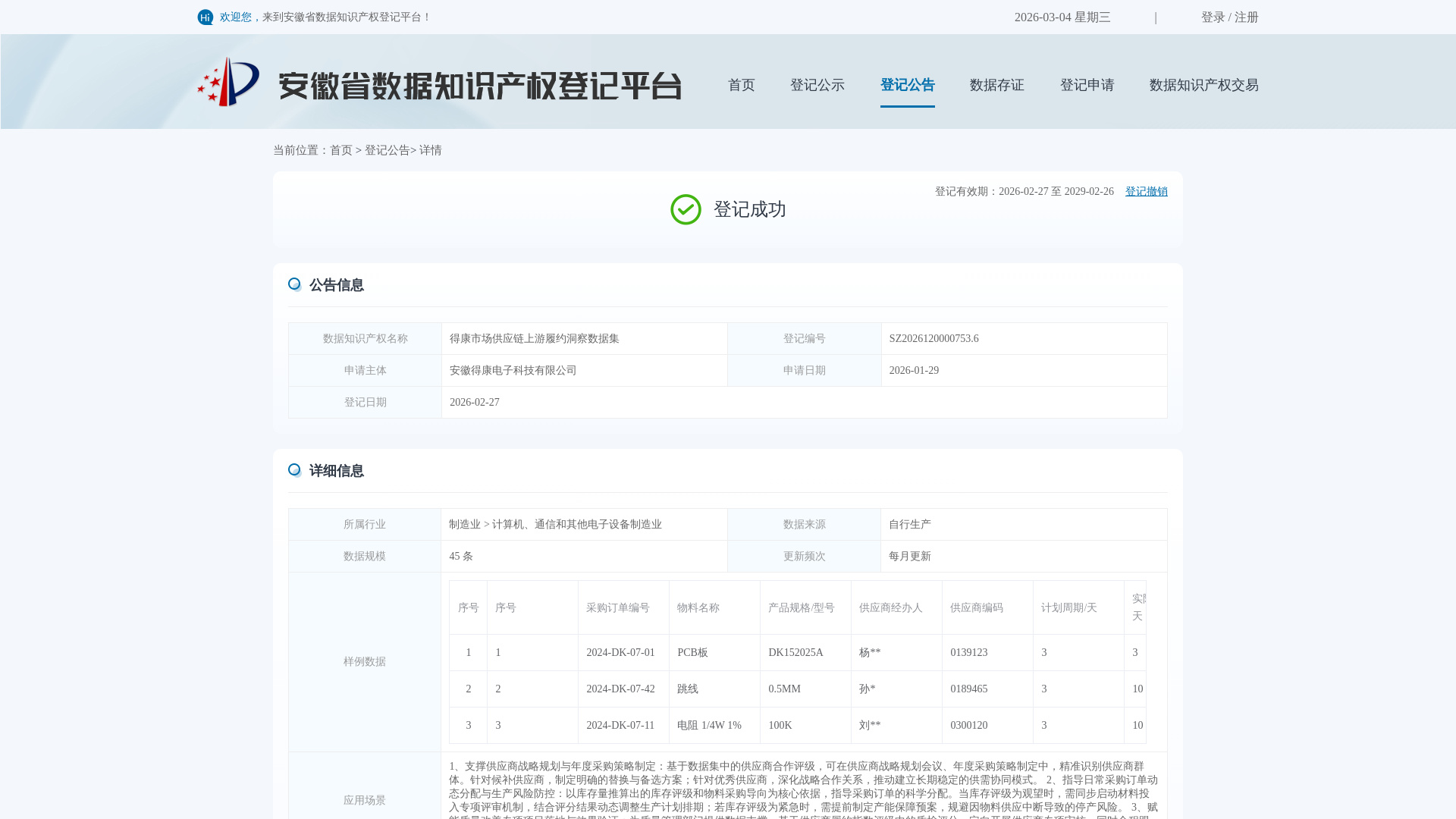
Task: Click the 供应商经办人 column header
Action: (x=891, y=608)
